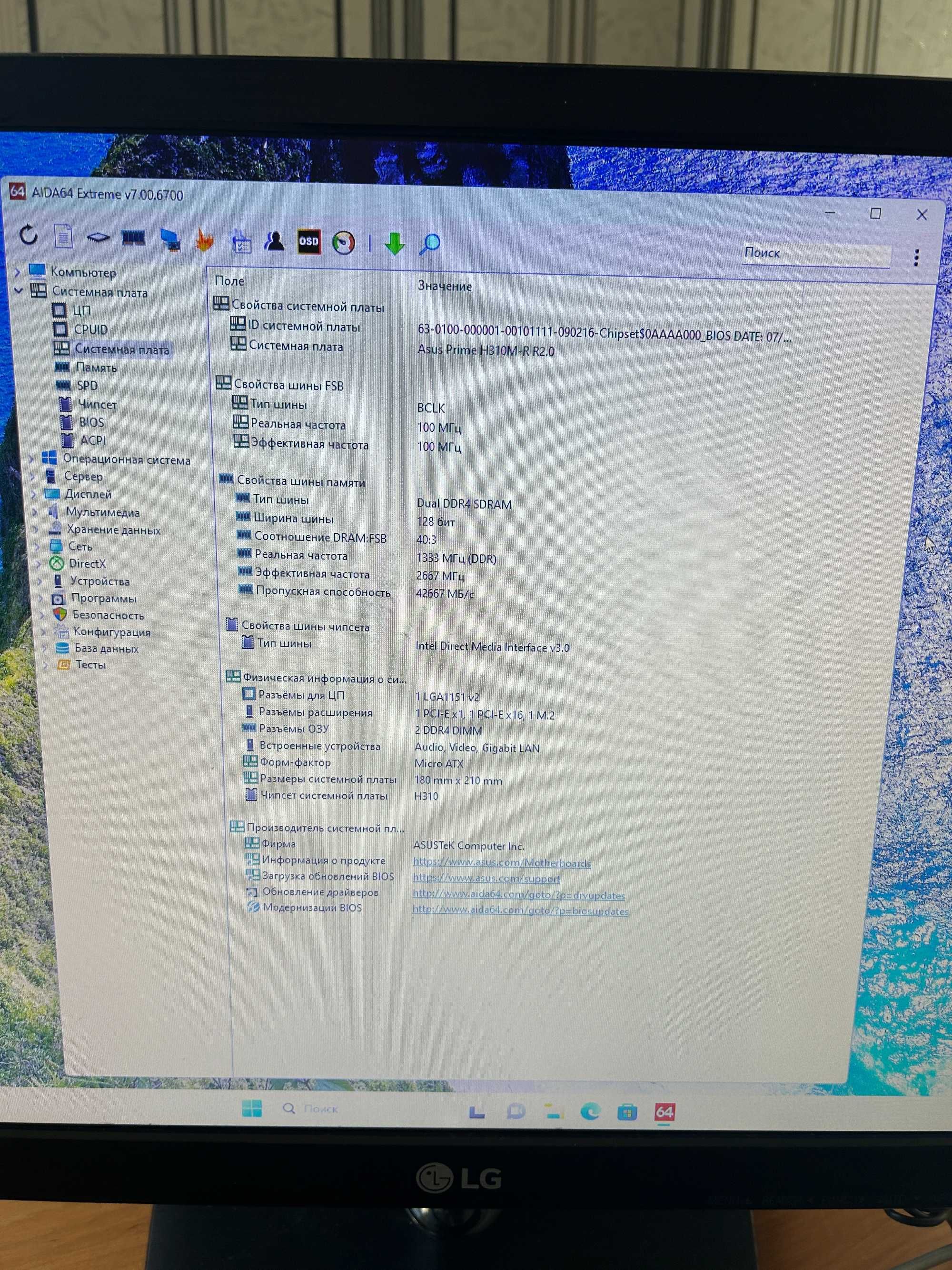Open the aida64 drvupdates link
Image resolution: width=952 pixels, height=1270 pixels.
pos(518,895)
